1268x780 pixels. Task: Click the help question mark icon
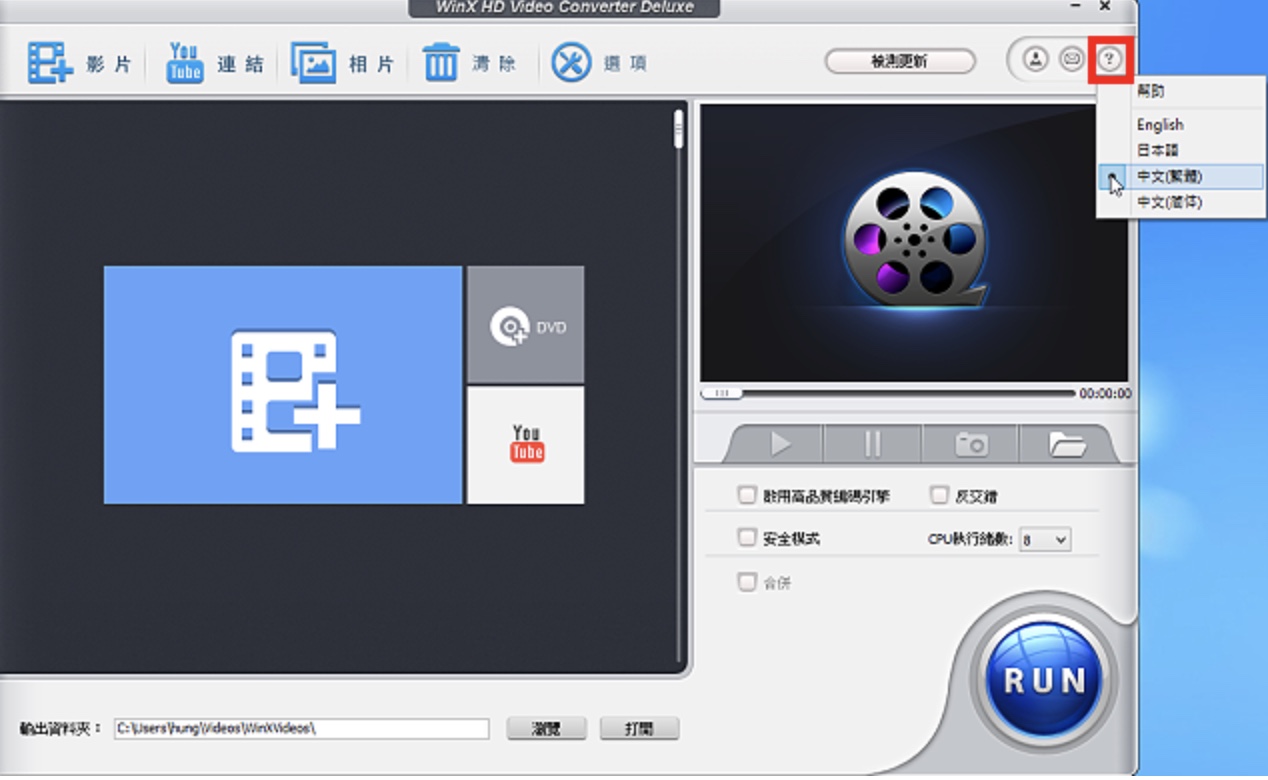1109,60
